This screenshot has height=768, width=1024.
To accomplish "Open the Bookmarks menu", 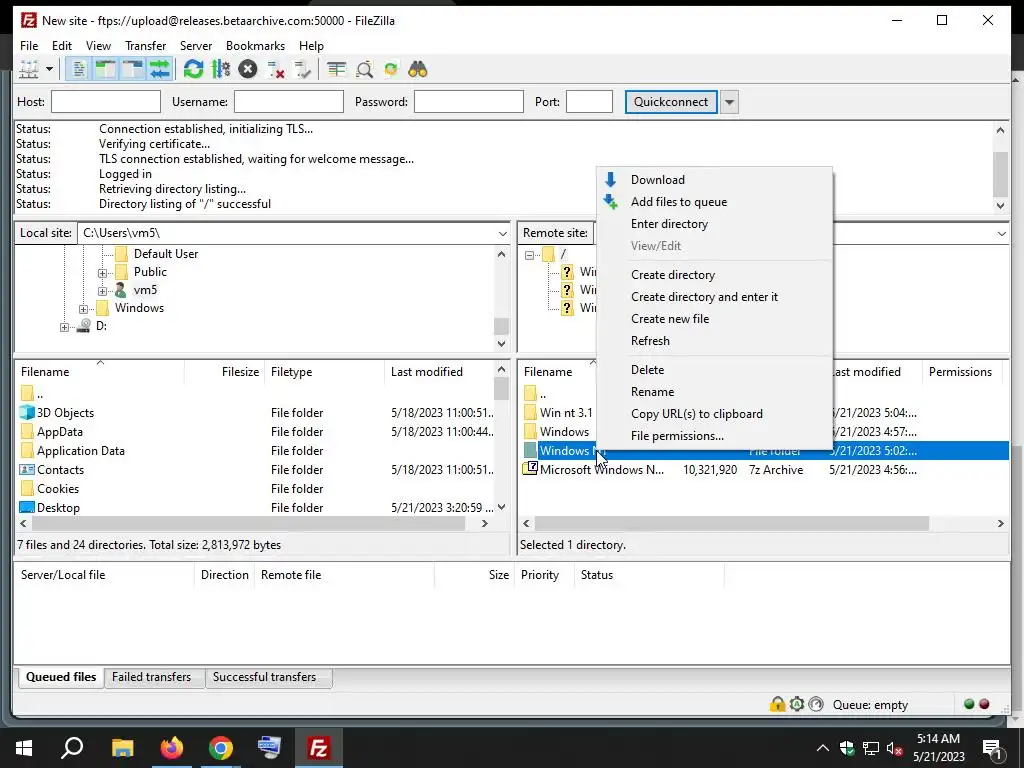I will tap(255, 46).
